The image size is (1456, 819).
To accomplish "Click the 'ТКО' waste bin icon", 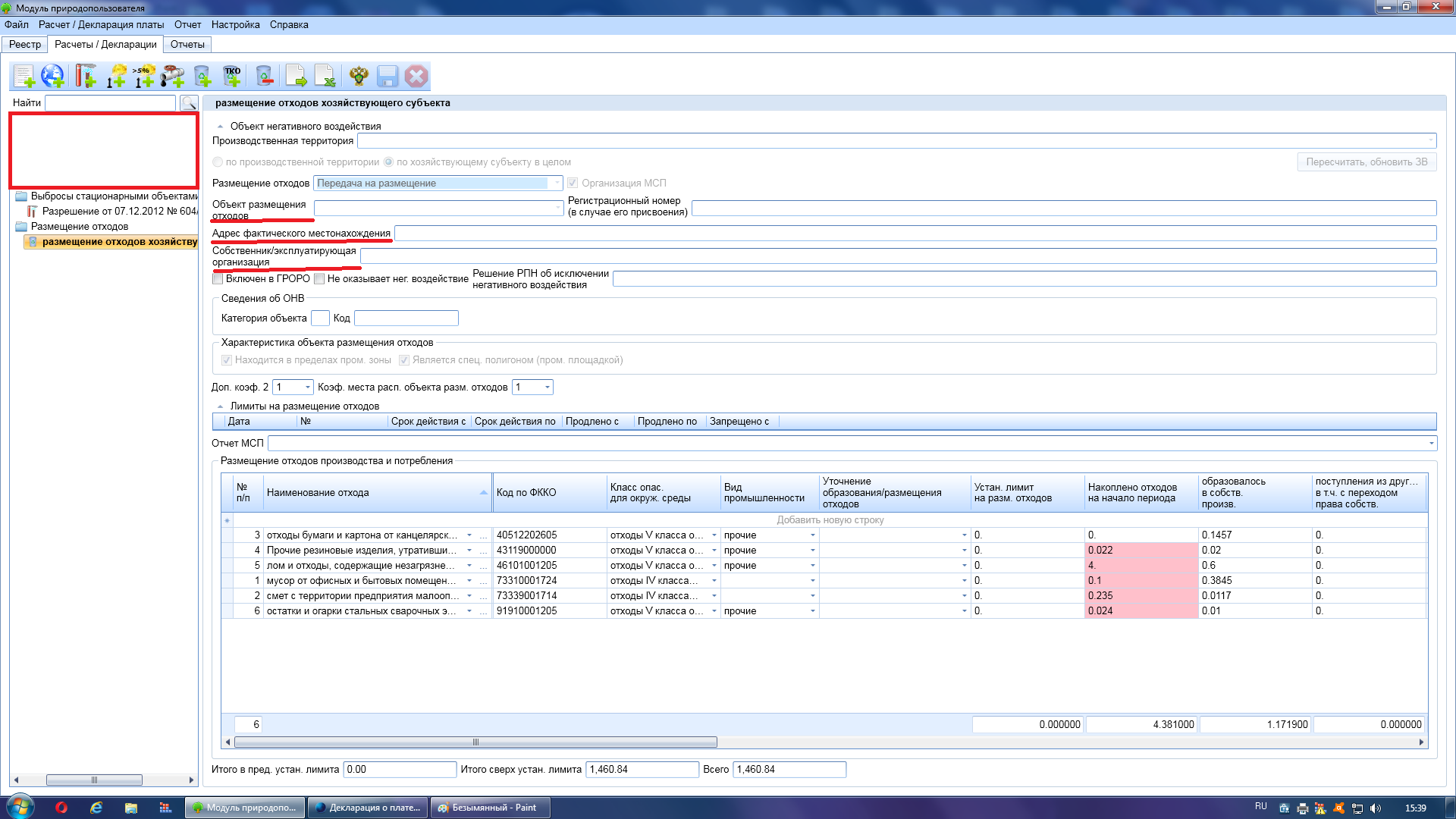I will (232, 76).
